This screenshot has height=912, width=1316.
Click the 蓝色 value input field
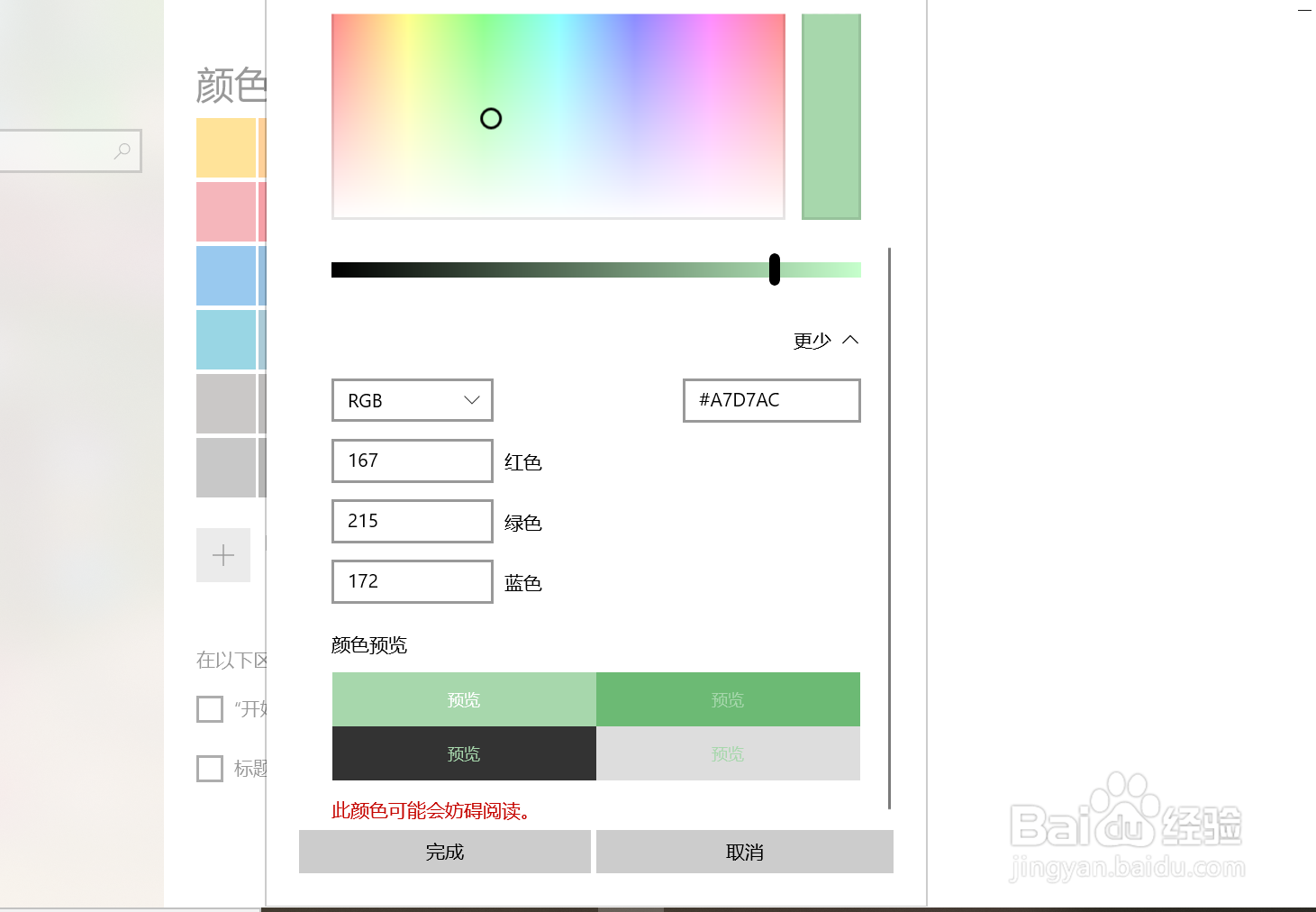pyautogui.click(x=413, y=581)
